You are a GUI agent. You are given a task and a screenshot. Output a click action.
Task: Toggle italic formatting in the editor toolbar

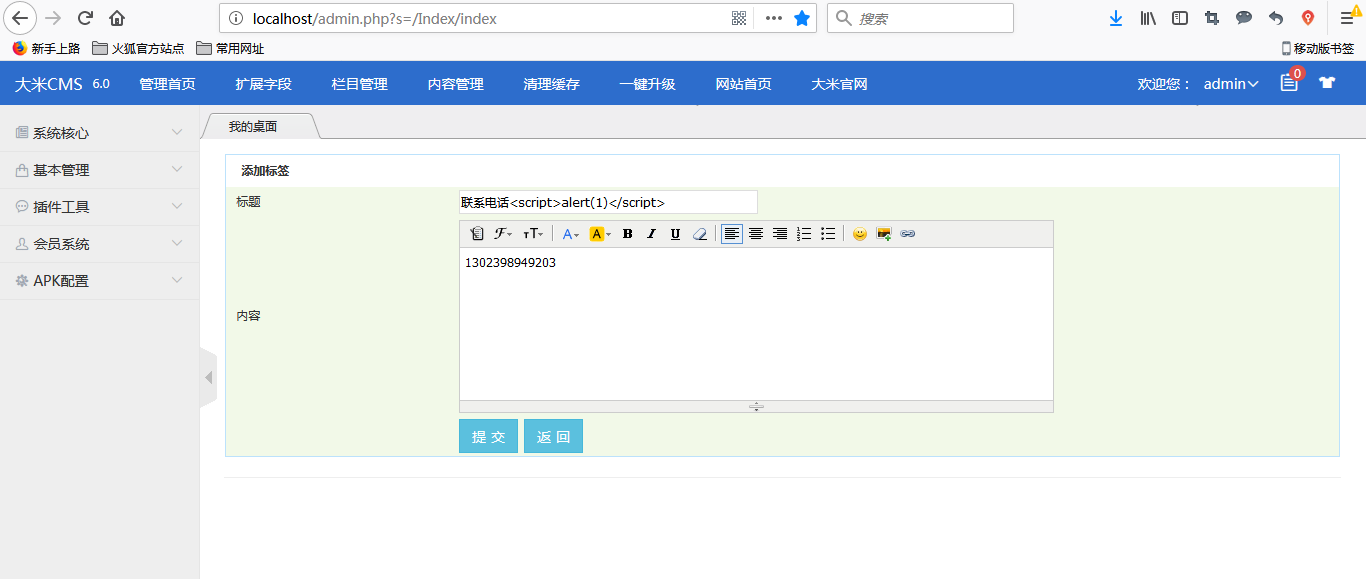click(x=651, y=234)
